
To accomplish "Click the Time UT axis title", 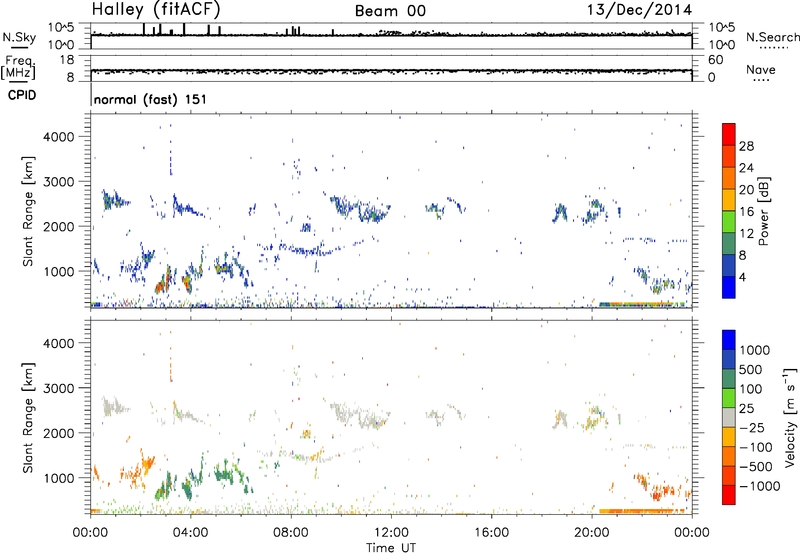I will coord(391,548).
